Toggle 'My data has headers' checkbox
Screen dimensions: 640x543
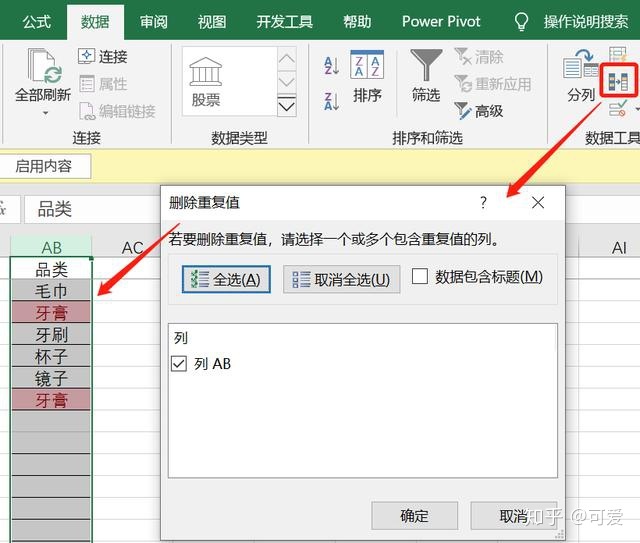click(x=420, y=276)
